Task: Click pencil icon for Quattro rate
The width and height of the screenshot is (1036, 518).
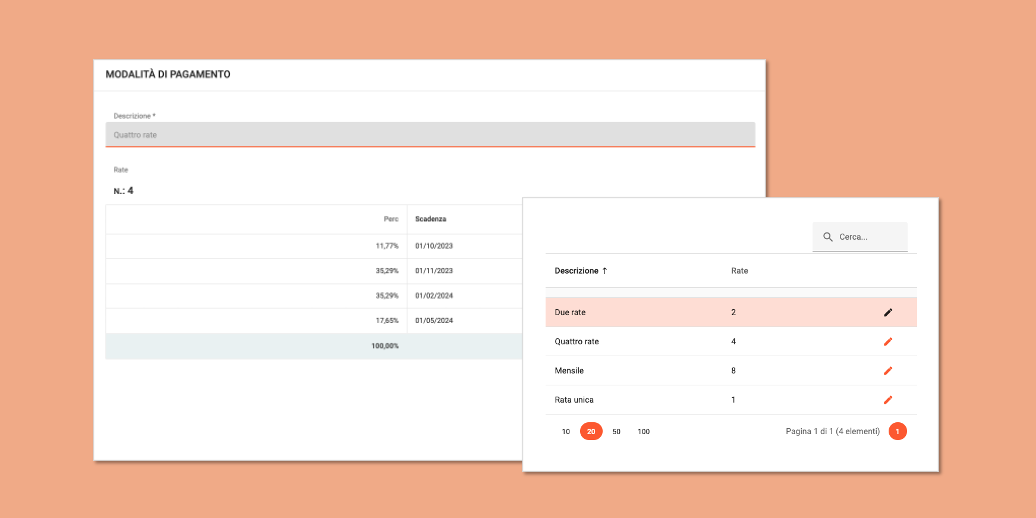Action: [x=887, y=342]
